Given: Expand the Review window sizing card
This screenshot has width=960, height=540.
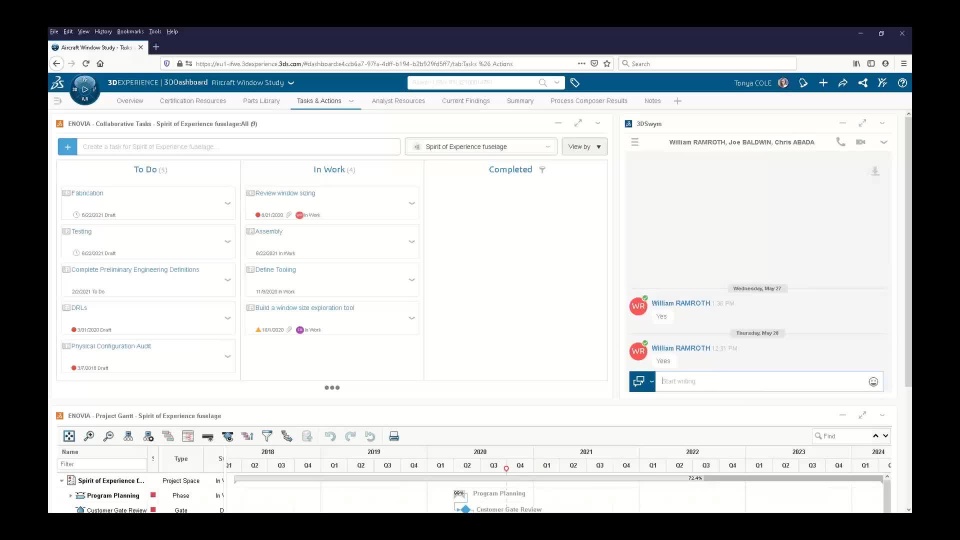Looking at the screenshot, I should (411, 203).
